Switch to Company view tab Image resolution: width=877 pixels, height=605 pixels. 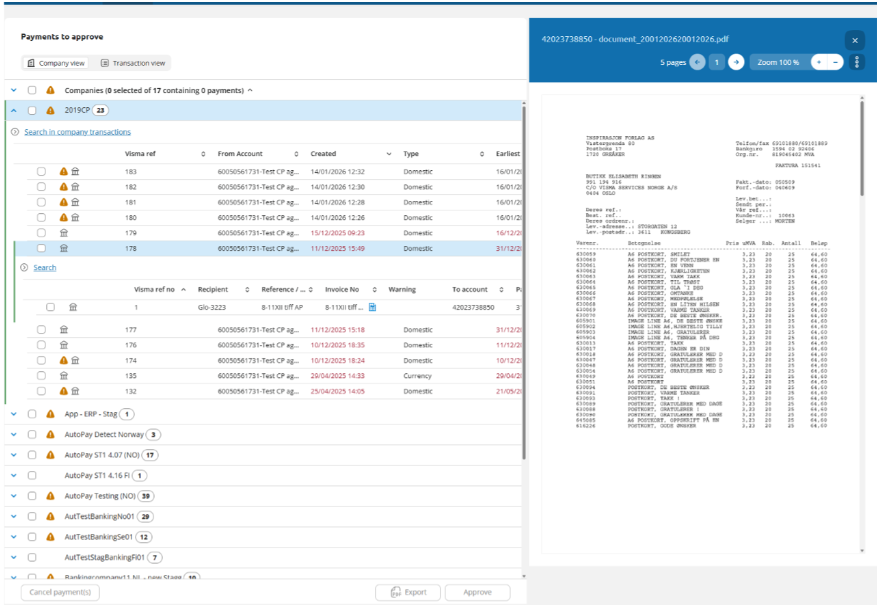(56, 63)
